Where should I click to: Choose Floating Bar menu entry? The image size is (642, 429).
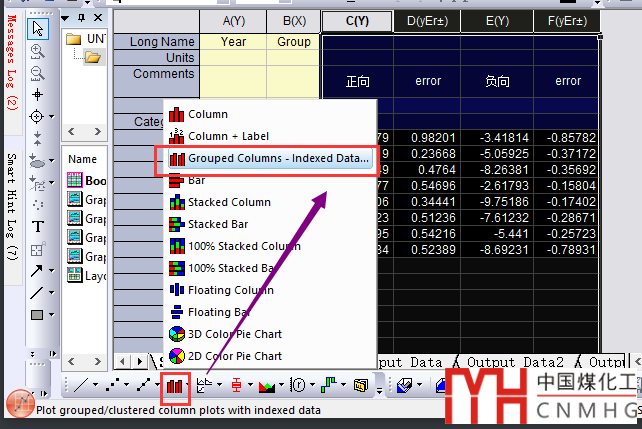coord(270,312)
